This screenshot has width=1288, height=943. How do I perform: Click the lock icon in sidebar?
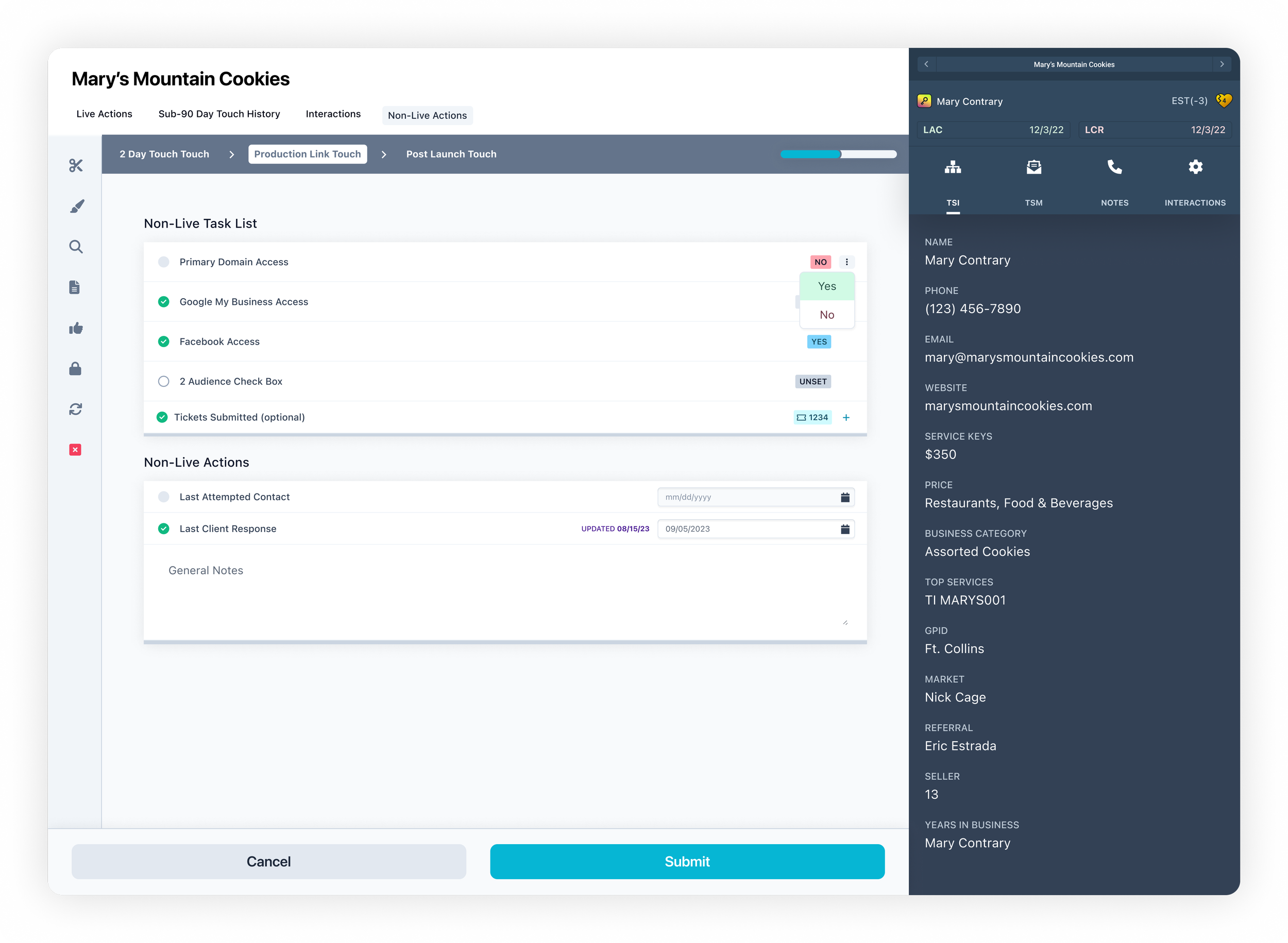point(75,369)
